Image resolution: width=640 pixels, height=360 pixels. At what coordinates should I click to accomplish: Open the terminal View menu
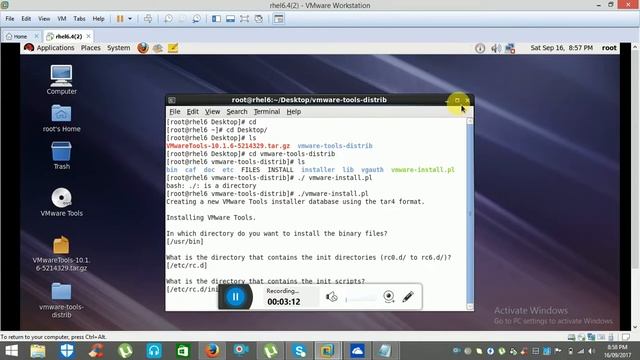pos(212,112)
